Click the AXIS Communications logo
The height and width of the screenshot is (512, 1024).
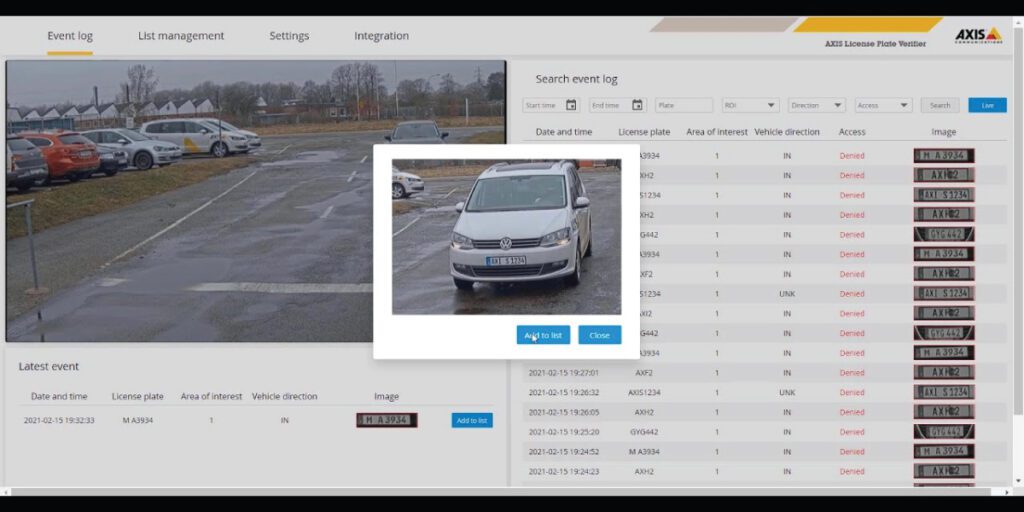tap(977, 35)
